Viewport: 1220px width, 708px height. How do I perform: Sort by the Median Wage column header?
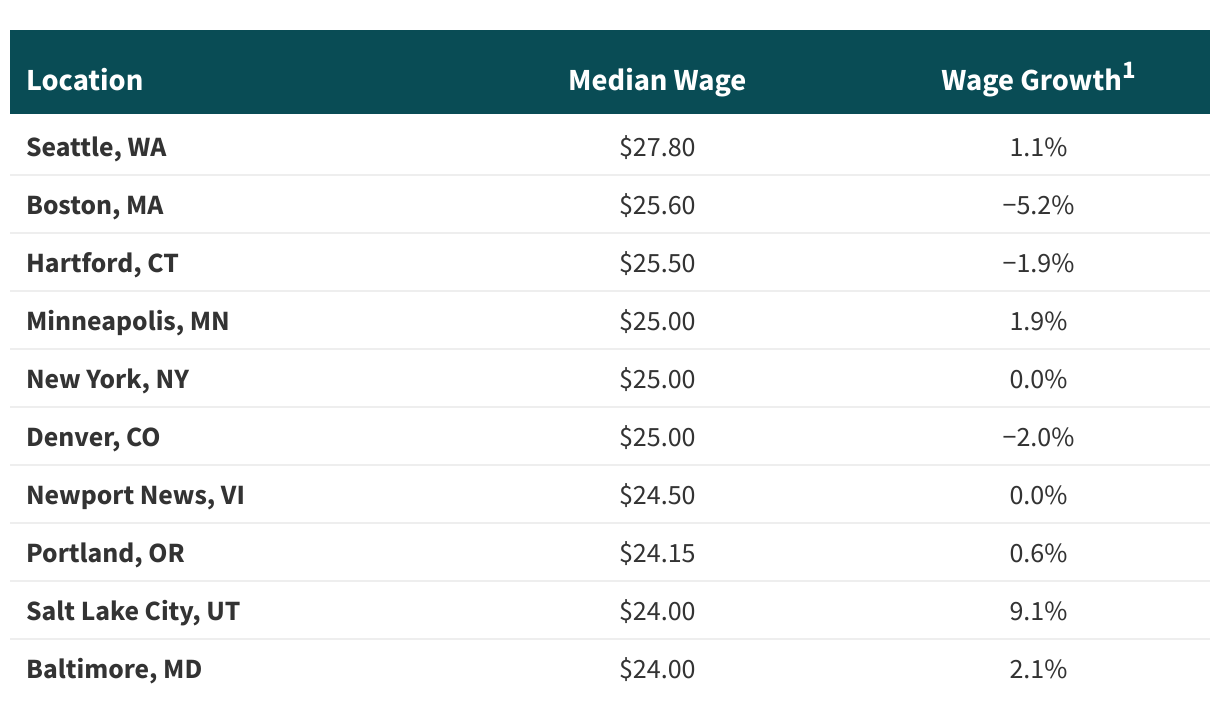coord(657,80)
